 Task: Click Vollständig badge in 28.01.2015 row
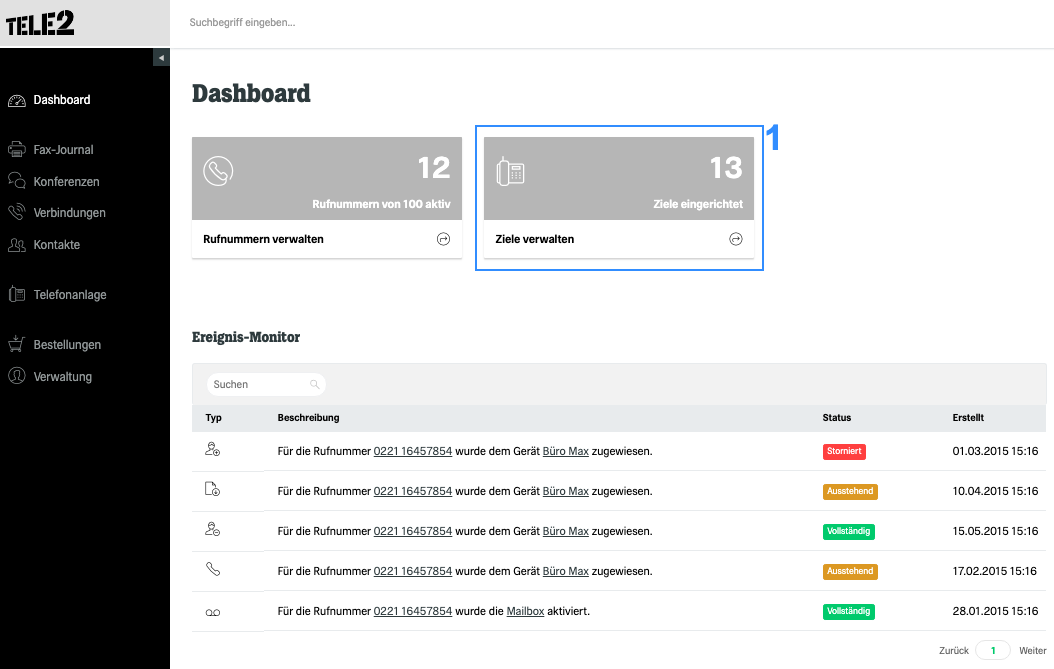point(848,611)
